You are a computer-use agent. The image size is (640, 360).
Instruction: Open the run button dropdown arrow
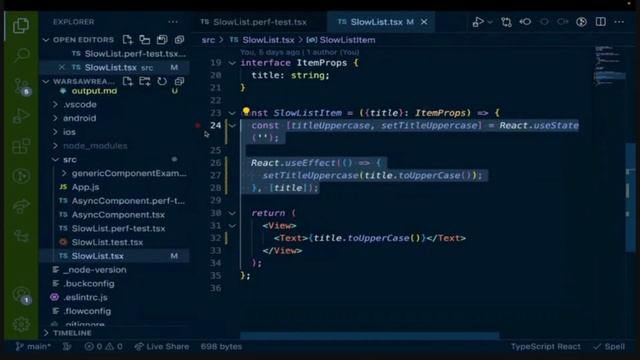coord(490,22)
